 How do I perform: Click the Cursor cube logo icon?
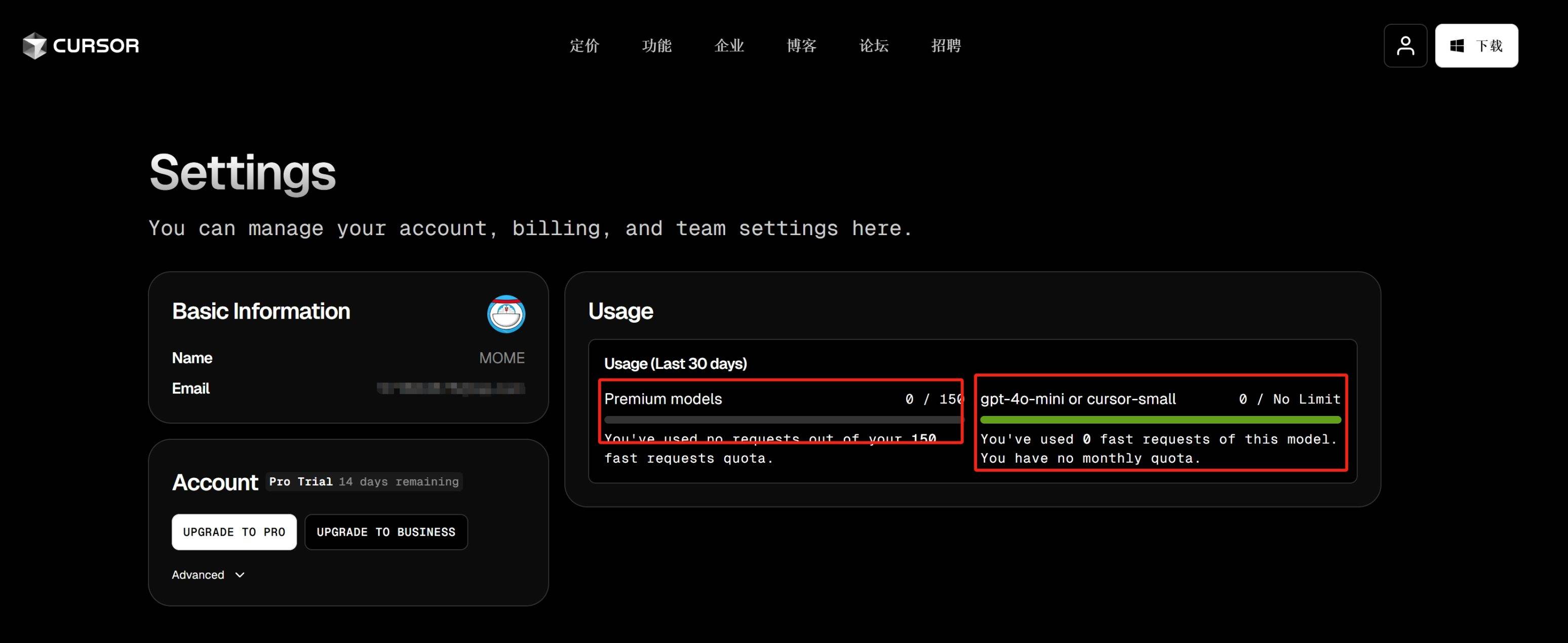[34, 46]
